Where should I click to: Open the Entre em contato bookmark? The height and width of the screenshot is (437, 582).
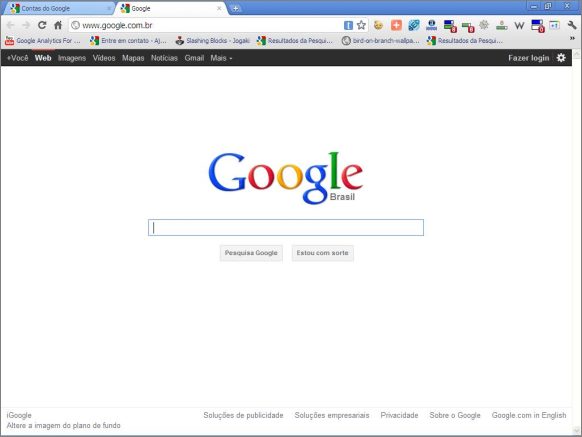click(x=128, y=40)
